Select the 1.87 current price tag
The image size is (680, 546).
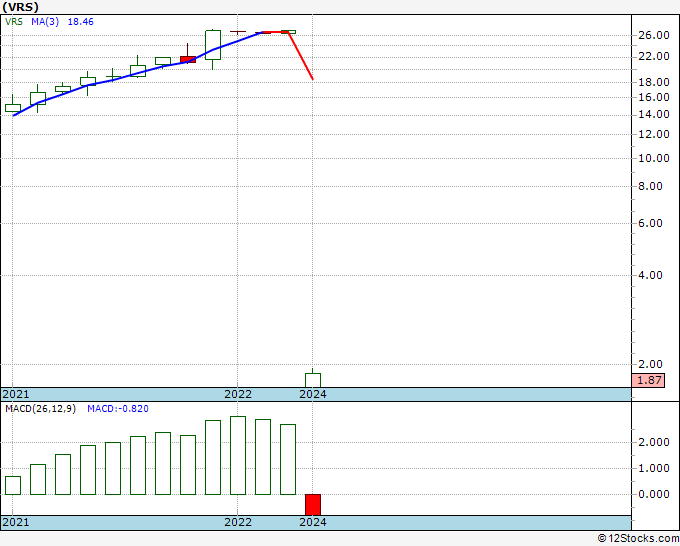[x=649, y=380]
